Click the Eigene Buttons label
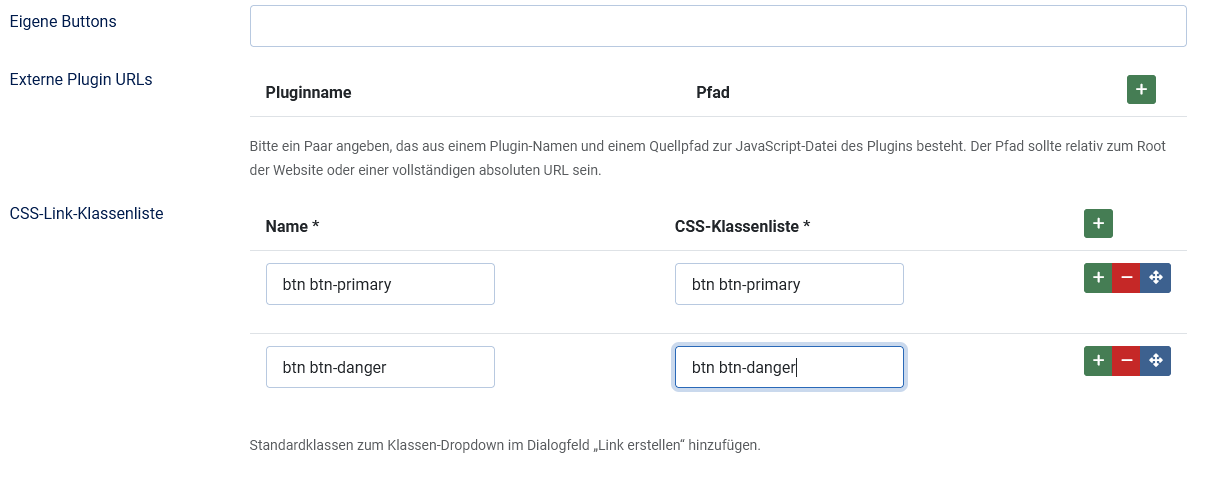1206x486 pixels. coord(63,21)
